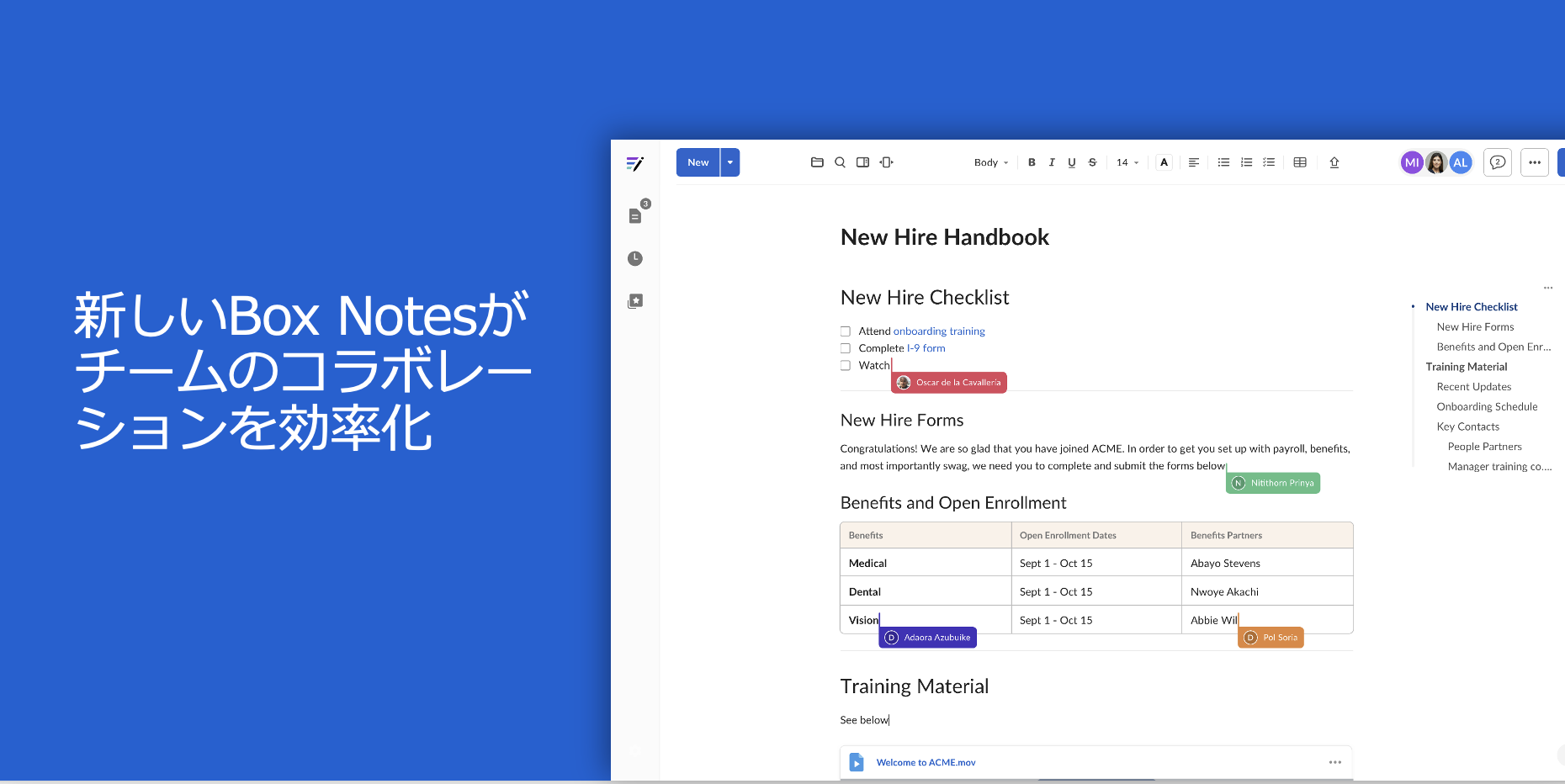1565x784 pixels.
Task: Click the Medical table cell
Action: pos(926,563)
